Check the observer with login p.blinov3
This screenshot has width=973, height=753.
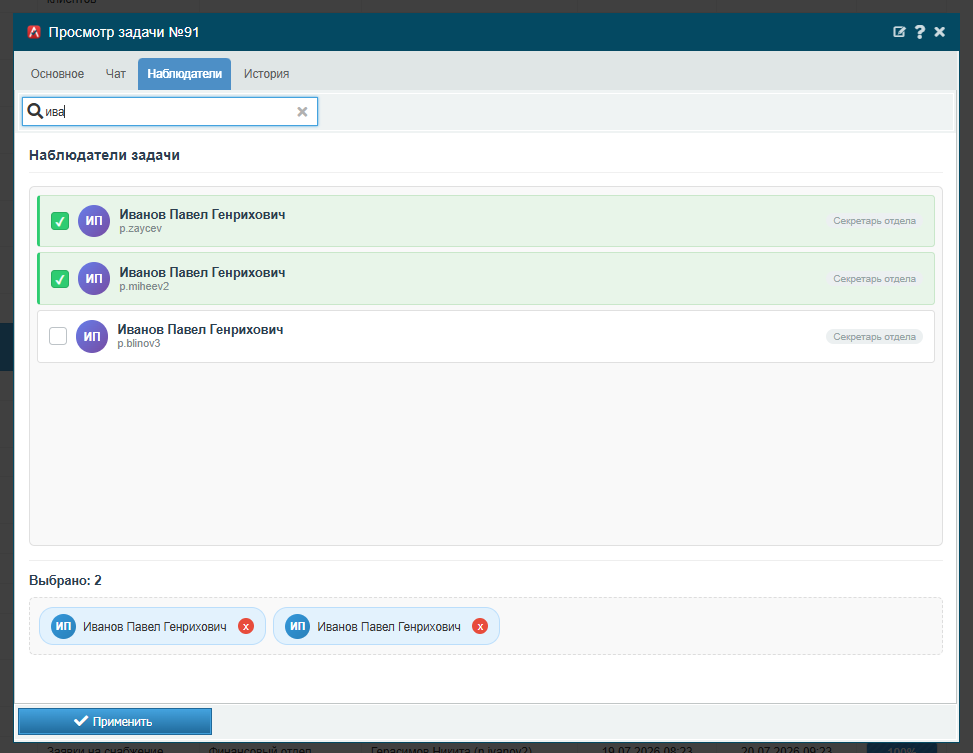[58, 336]
